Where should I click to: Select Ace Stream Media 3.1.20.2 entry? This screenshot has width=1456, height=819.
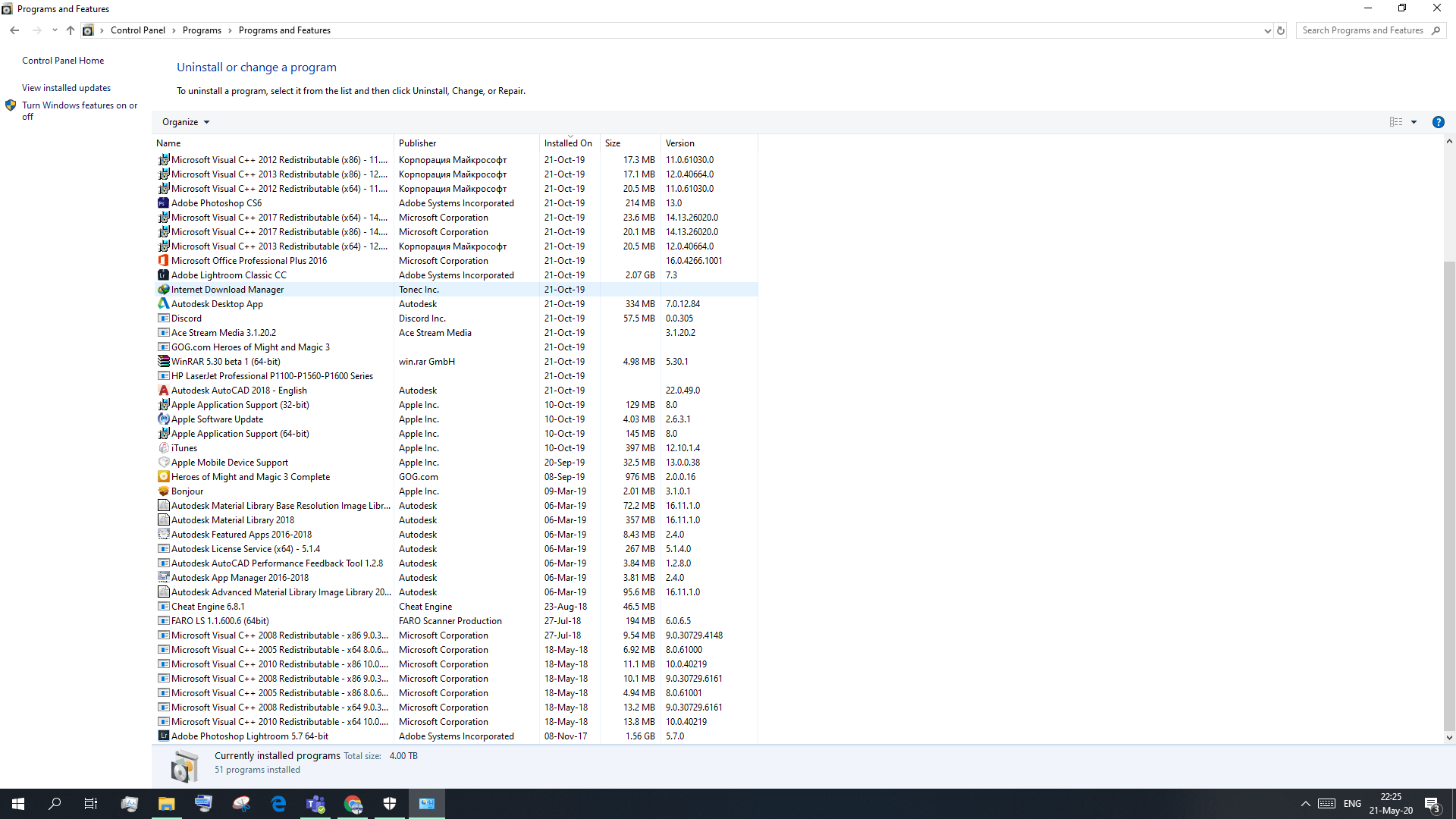(455, 333)
